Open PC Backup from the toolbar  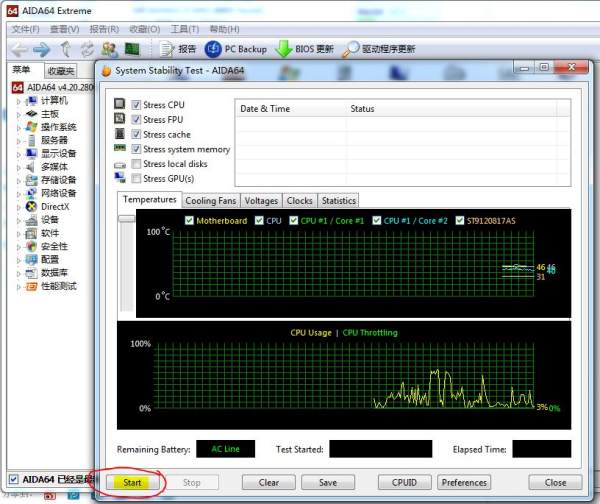click(213, 49)
